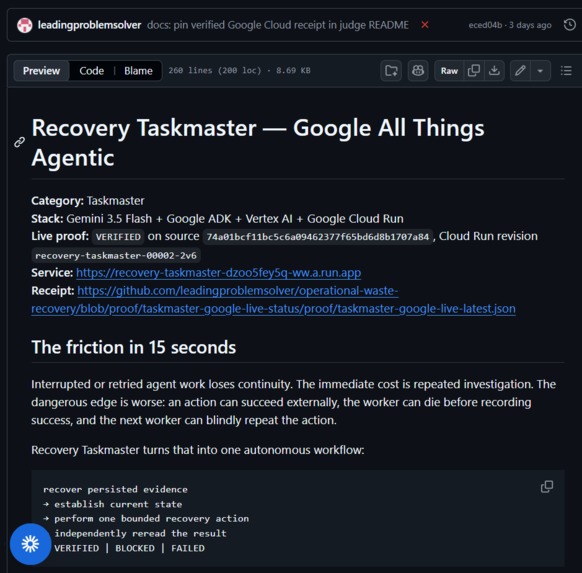
Task: Switch to the Preview tab
Action: 41,71
